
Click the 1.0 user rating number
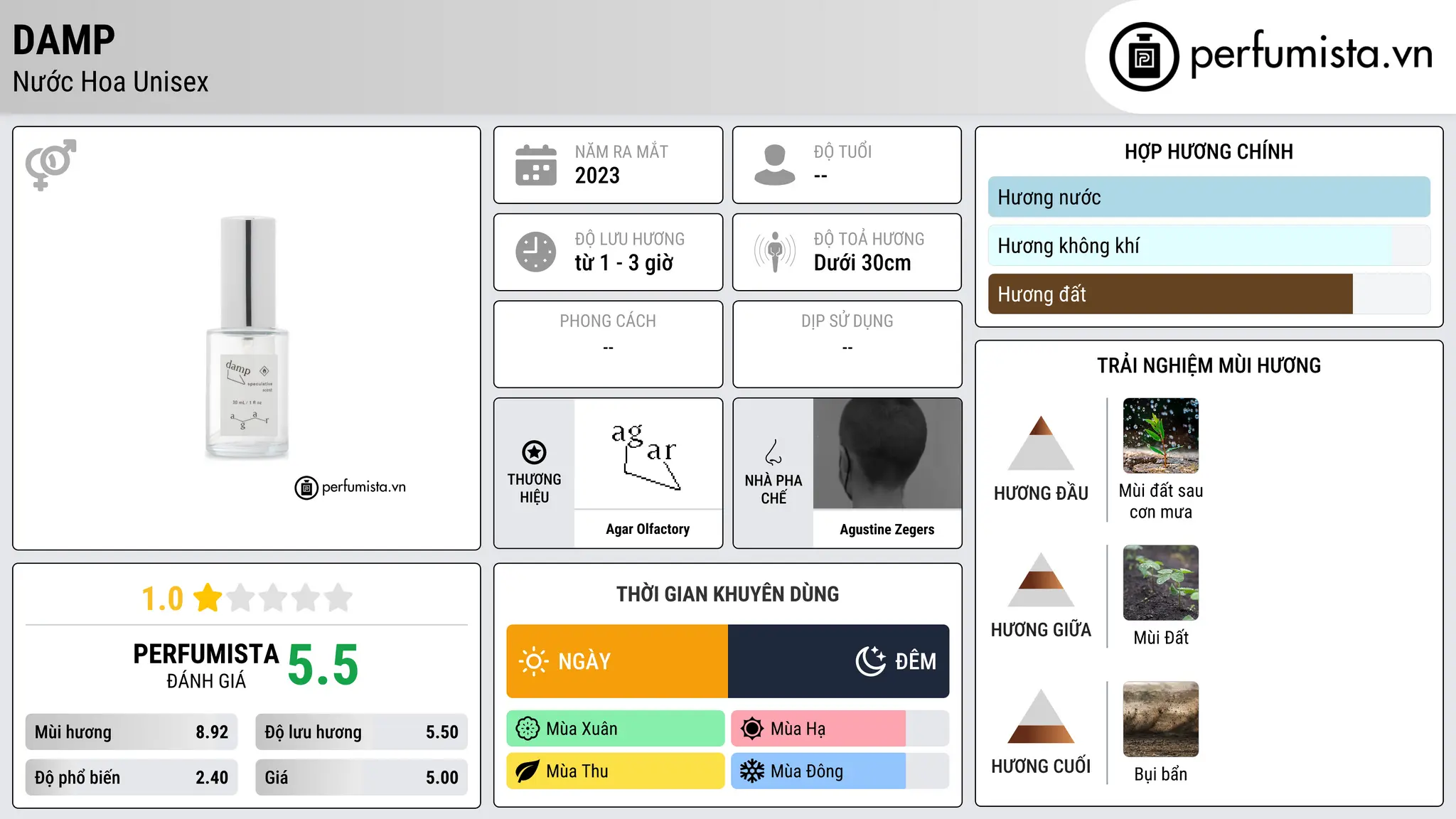[x=163, y=599]
